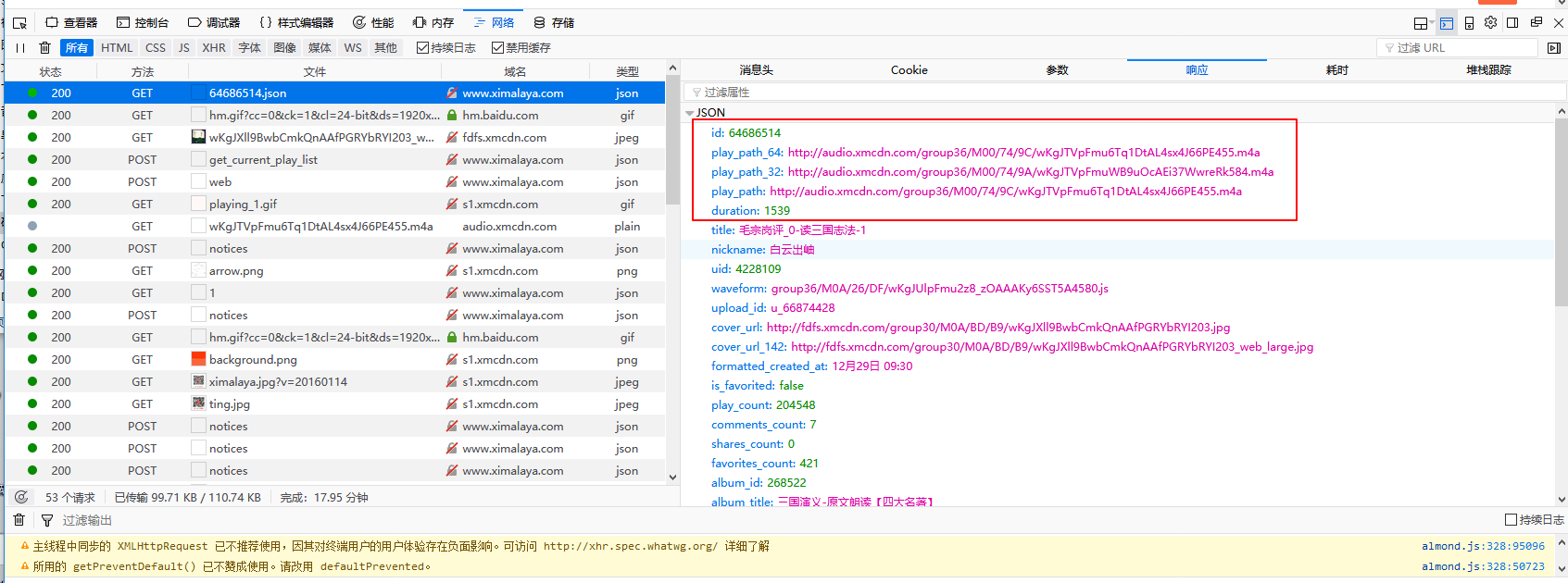Toggle the console 持续日志 checkbox
The image size is (1568, 583).
1511,520
